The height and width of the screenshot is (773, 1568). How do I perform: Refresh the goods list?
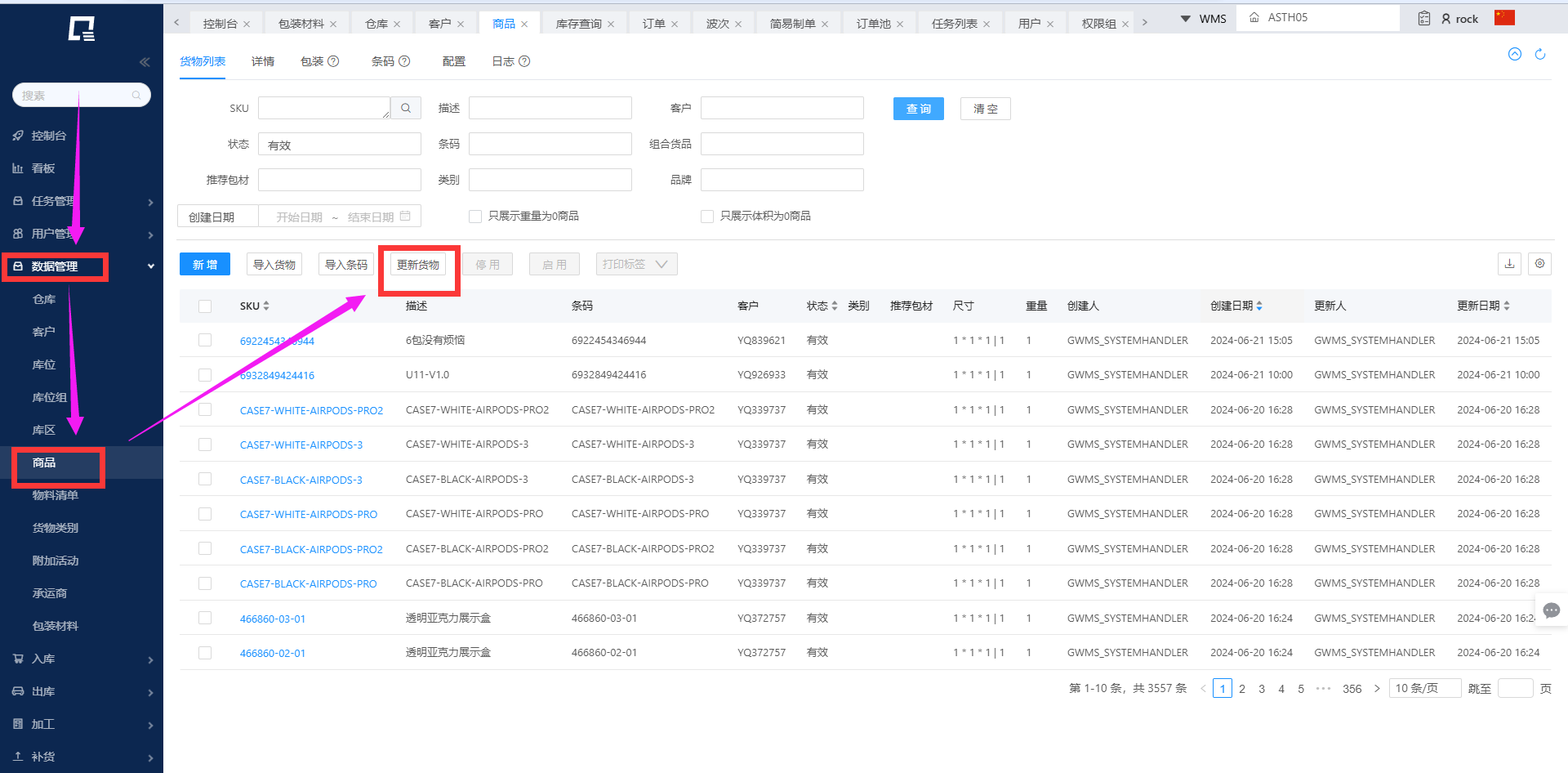pyautogui.click(x=1540, y=55)
